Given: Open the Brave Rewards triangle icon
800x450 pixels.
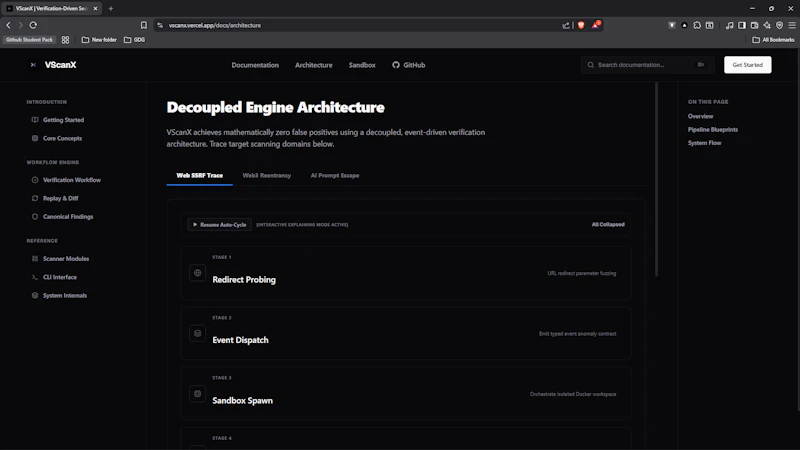Looking at the screenshot, I should click(595, 24).
